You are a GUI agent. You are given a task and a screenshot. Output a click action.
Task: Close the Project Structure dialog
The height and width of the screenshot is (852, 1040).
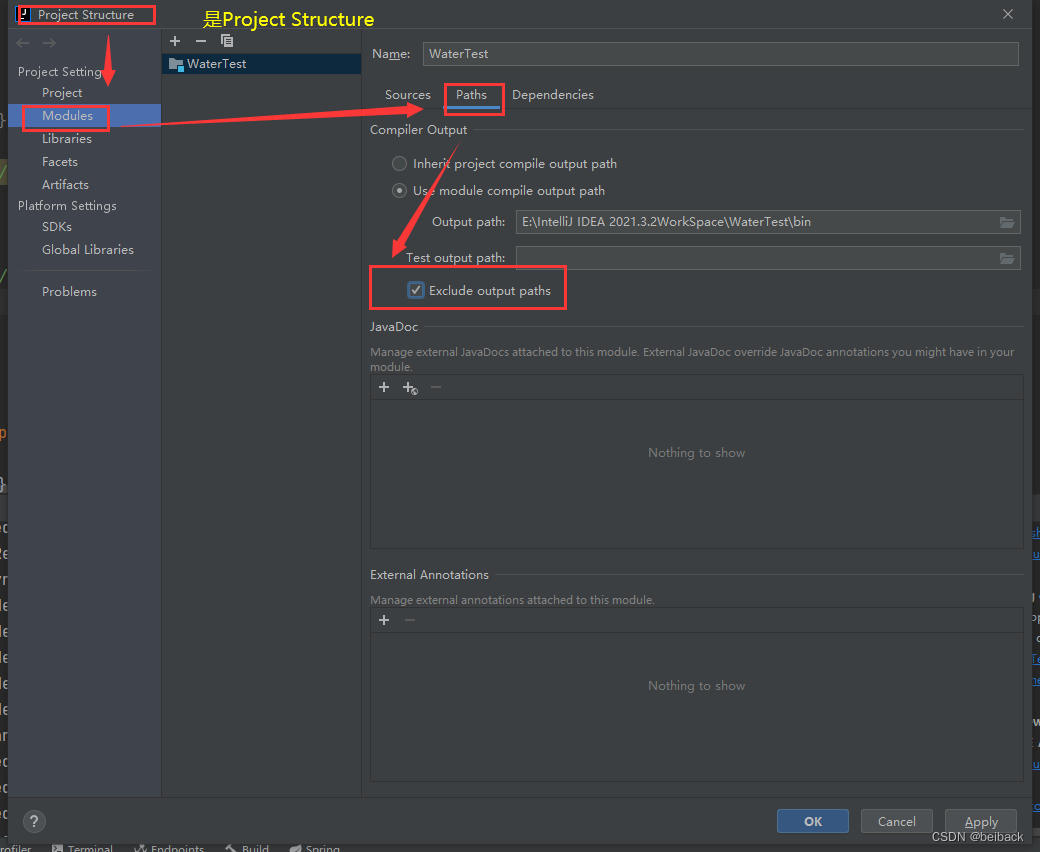pyautogui.click(x=1008, y=14)
